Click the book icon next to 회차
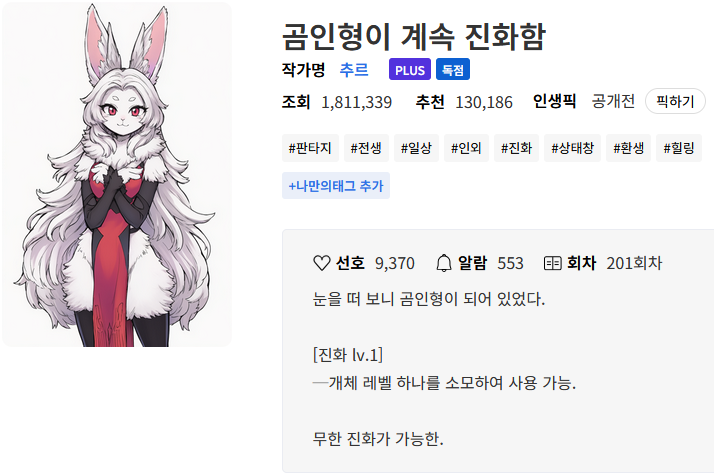 (x=552, y=263)
